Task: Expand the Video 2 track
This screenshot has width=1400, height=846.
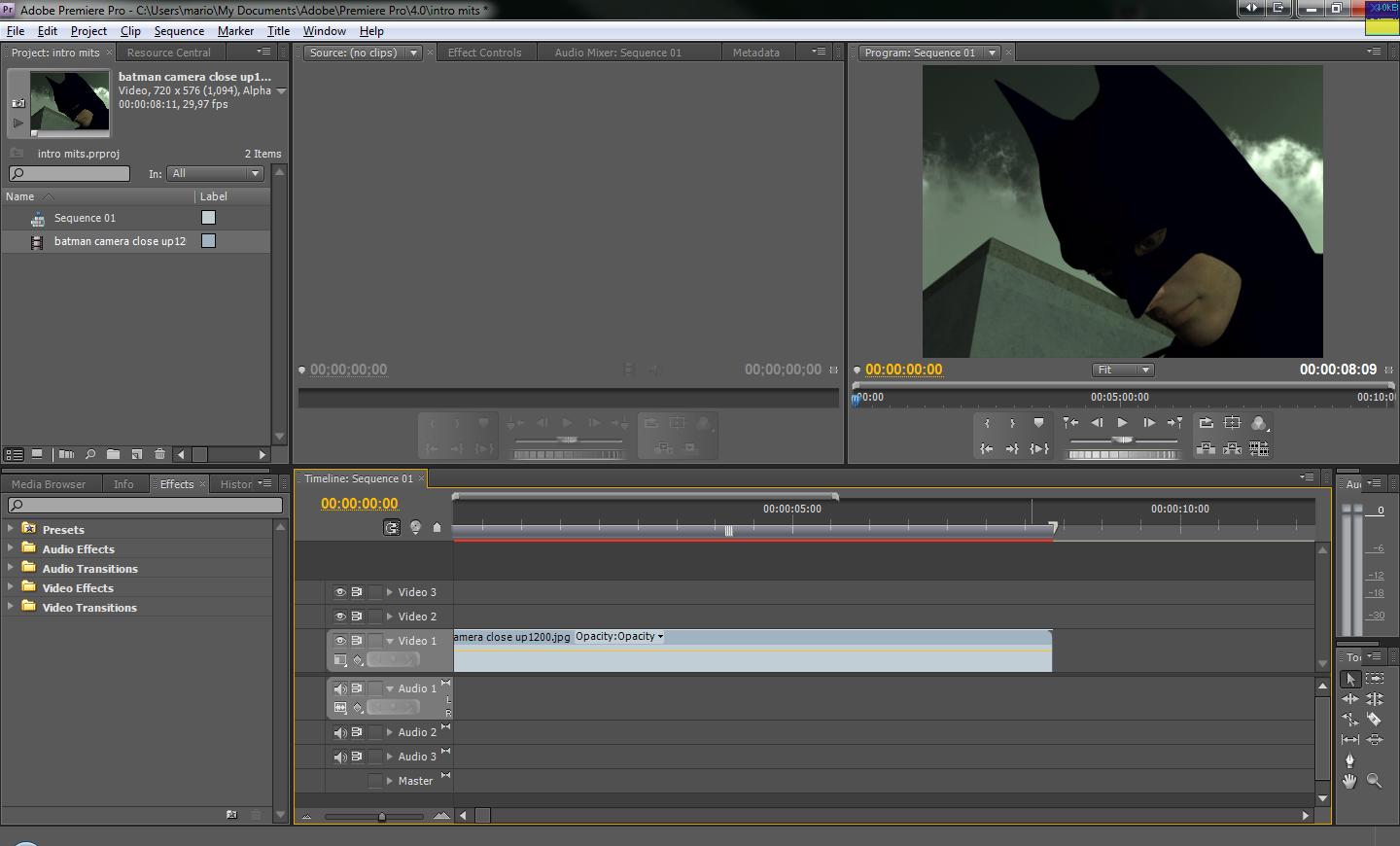Action: pos(390,617)
